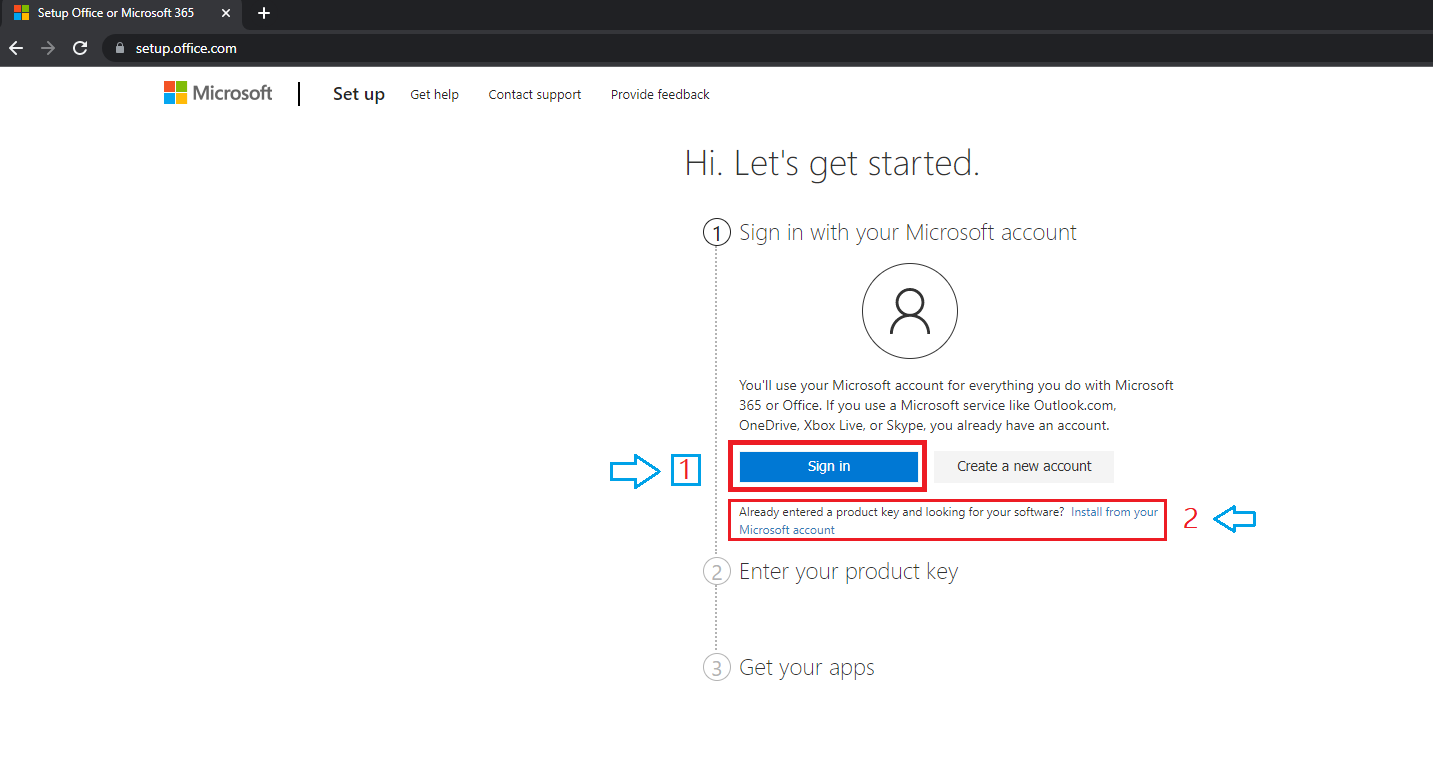Reload the setup.office.com page
Viewport: 1433px width, 764px height.
(81, 48)
